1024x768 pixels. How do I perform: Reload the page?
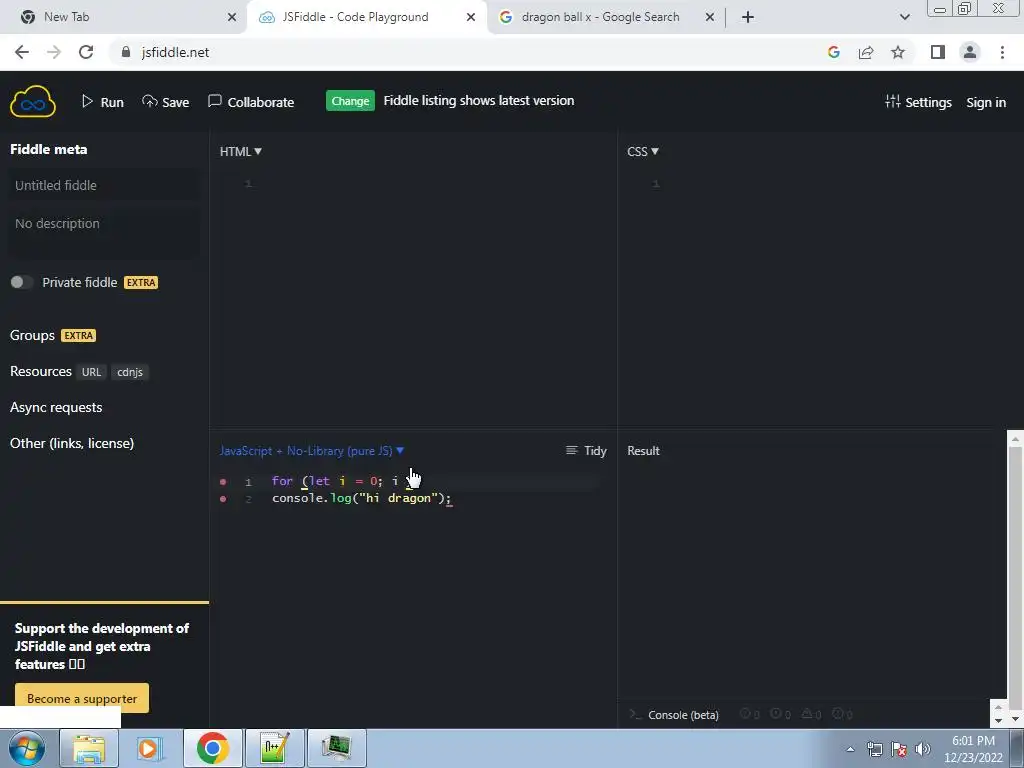pos(86,52)
